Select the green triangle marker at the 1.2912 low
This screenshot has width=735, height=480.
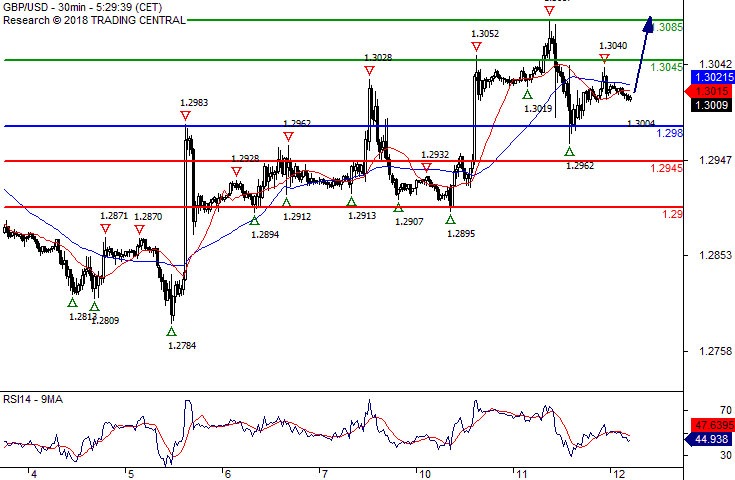coord(286,202)
